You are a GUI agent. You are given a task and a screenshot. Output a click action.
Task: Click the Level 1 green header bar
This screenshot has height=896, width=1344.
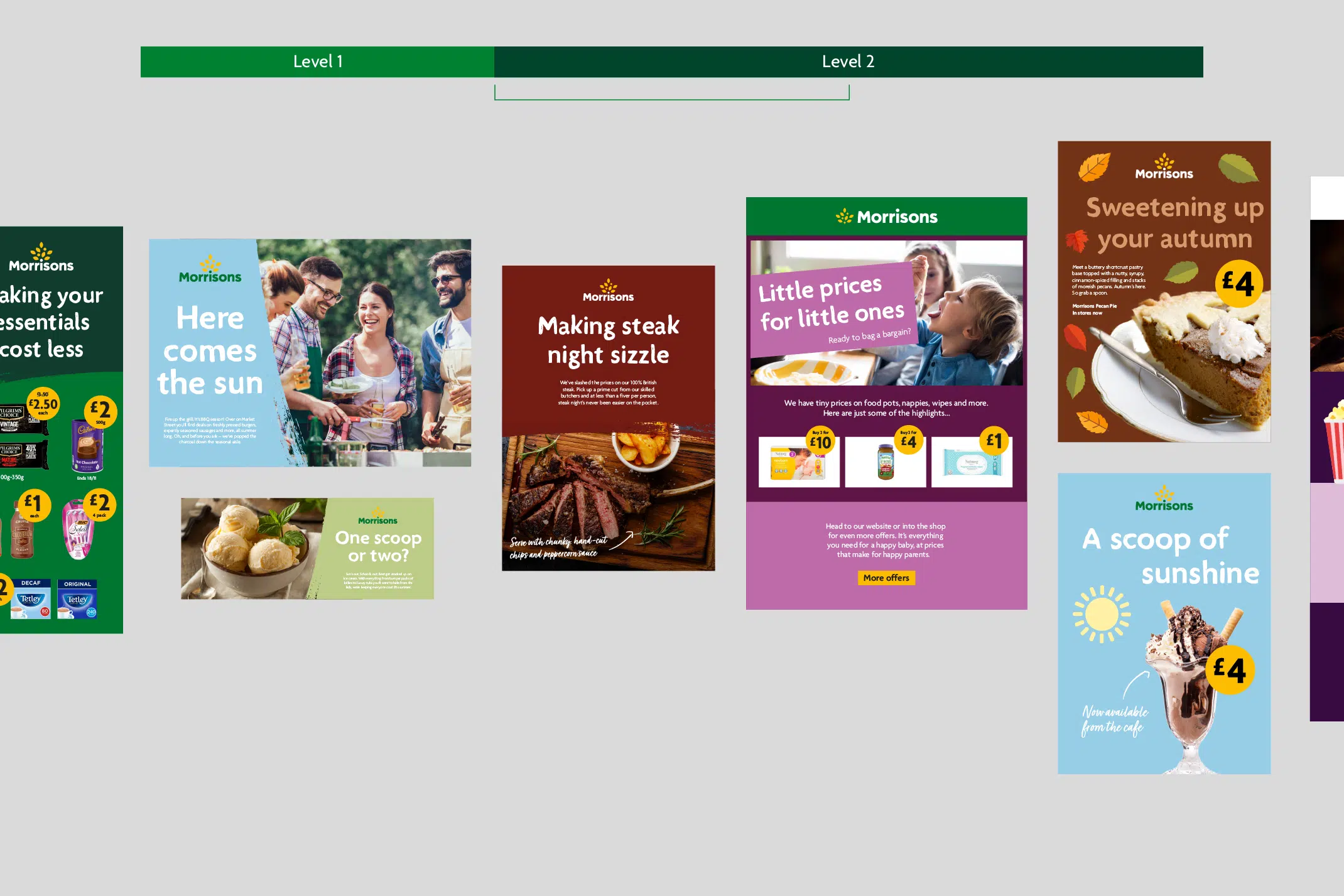tap(317, 62)
